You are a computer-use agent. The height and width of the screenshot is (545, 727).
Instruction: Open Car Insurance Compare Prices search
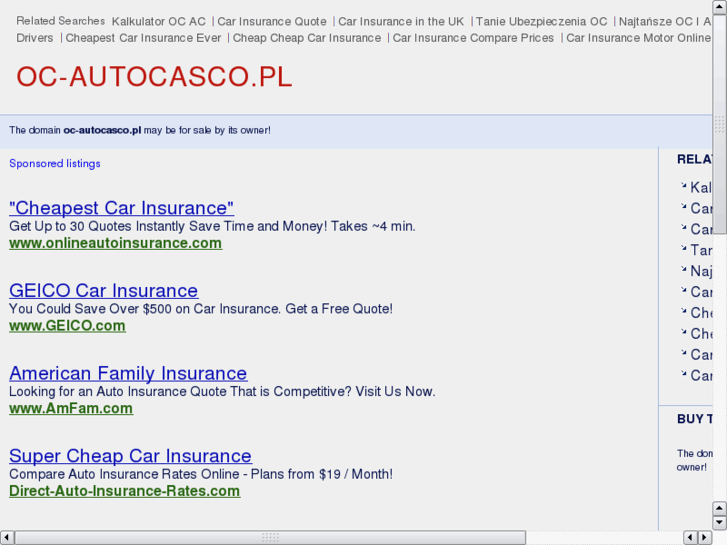[x=473, y=38]
